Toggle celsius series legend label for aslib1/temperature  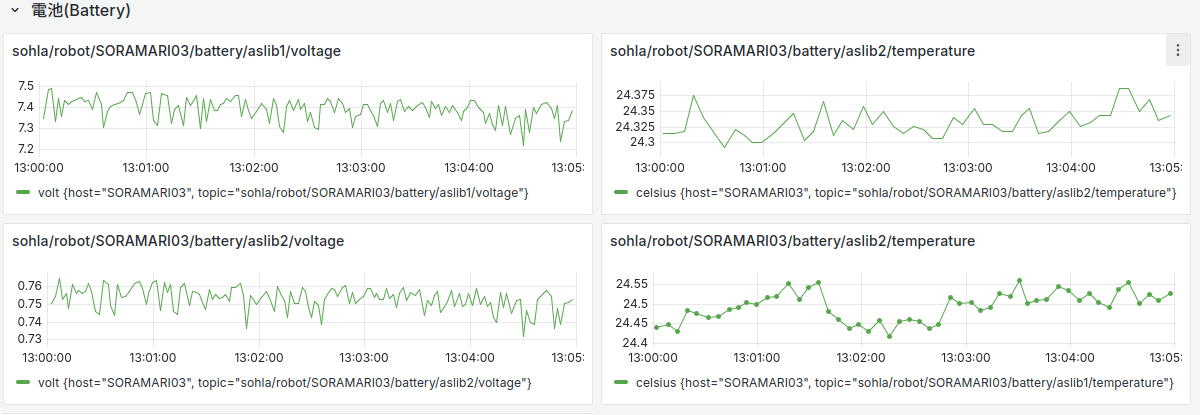click(x=904, y=383)
